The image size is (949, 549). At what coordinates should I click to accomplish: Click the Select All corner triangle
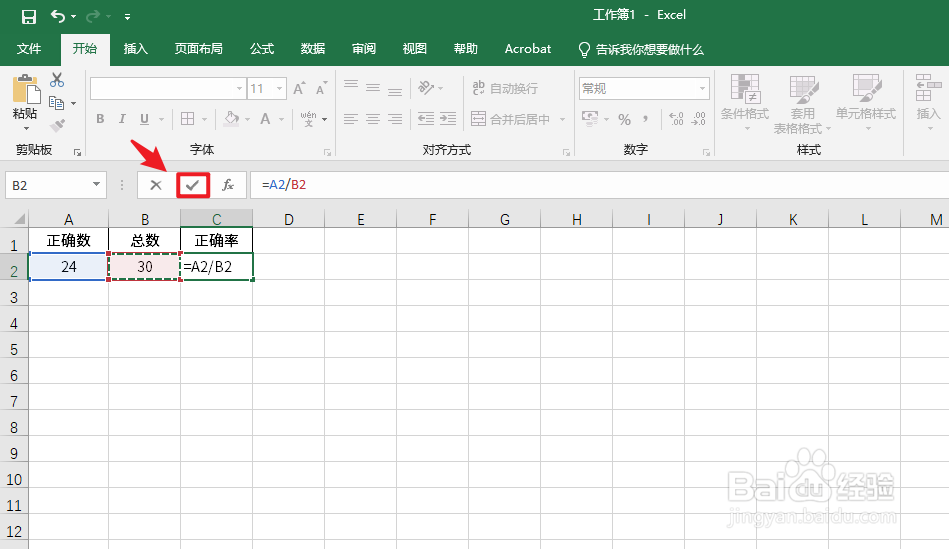pos(19,219)
